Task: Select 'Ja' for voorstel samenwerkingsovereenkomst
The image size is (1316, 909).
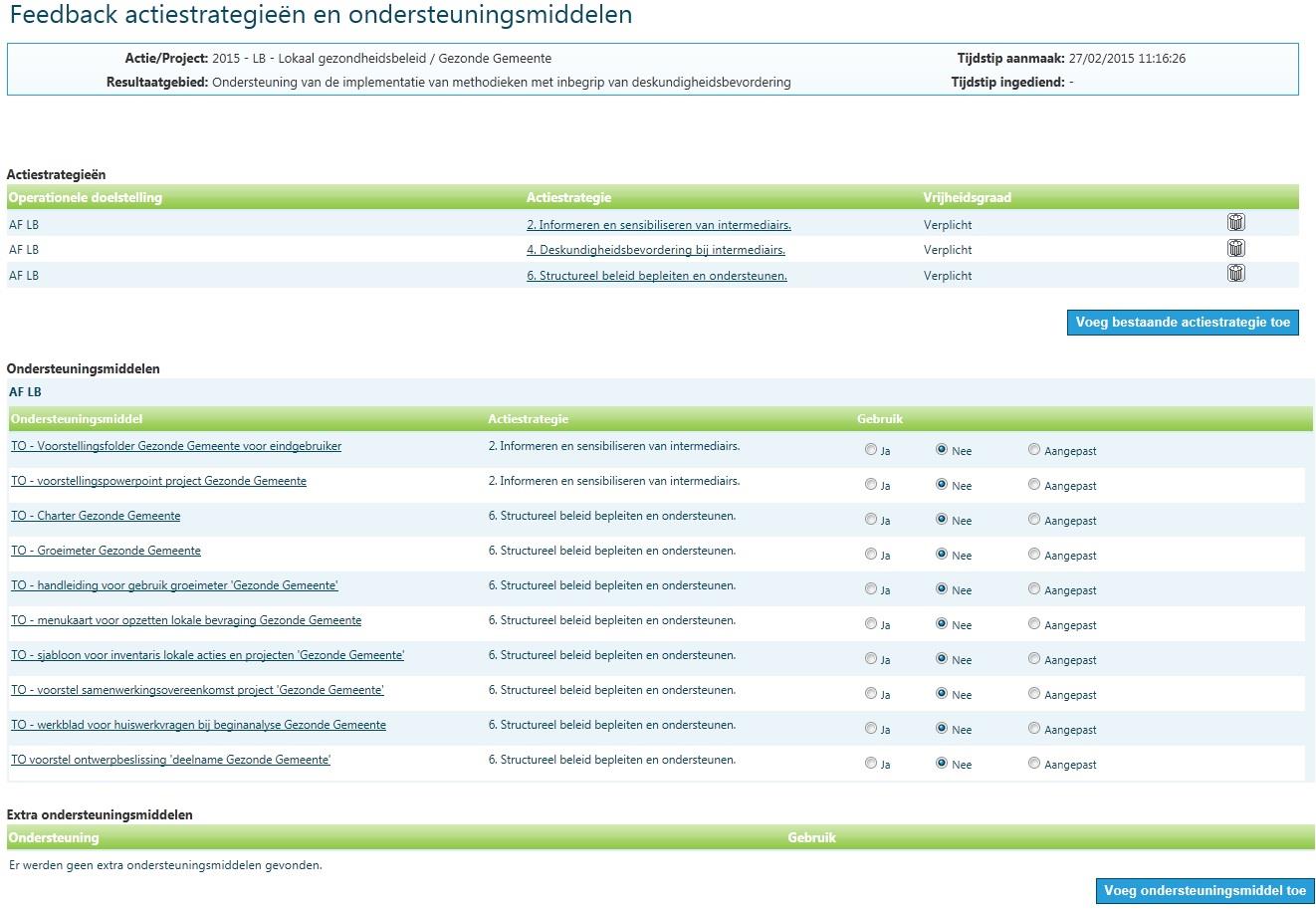Action: click(871, 694)
